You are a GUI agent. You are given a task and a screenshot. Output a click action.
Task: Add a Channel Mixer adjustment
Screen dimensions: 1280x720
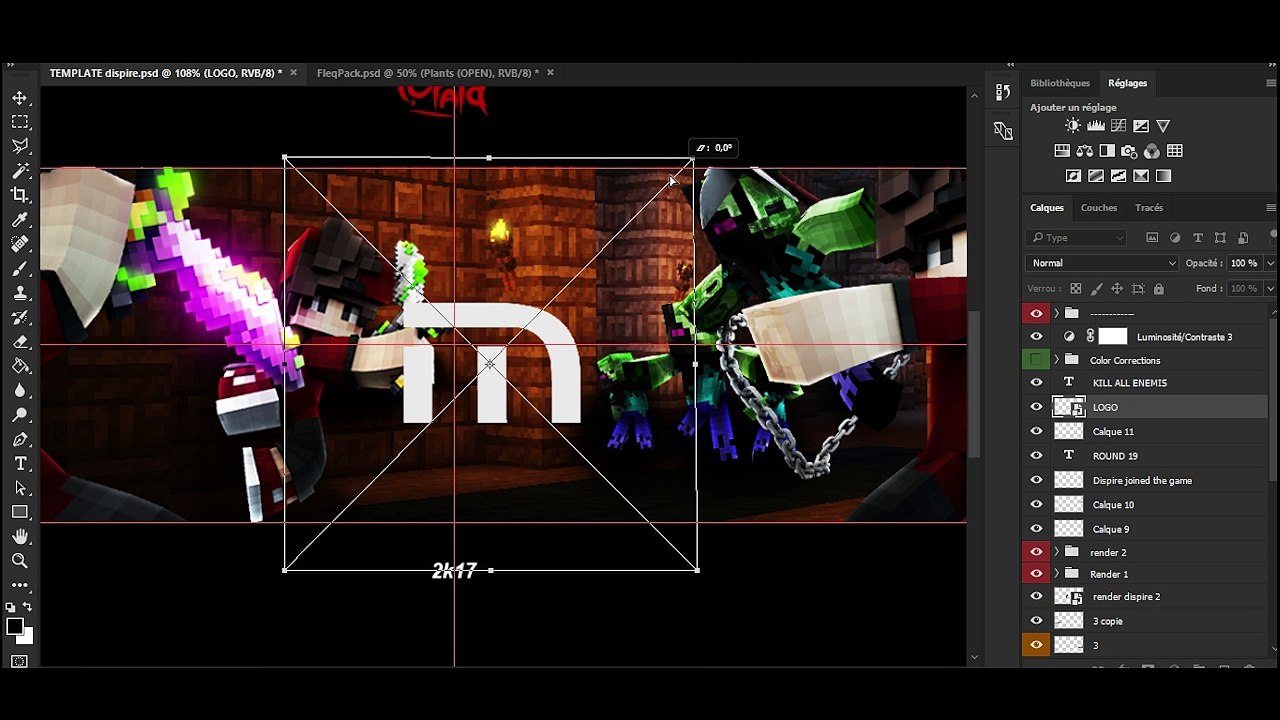(x=1152, y=151)
